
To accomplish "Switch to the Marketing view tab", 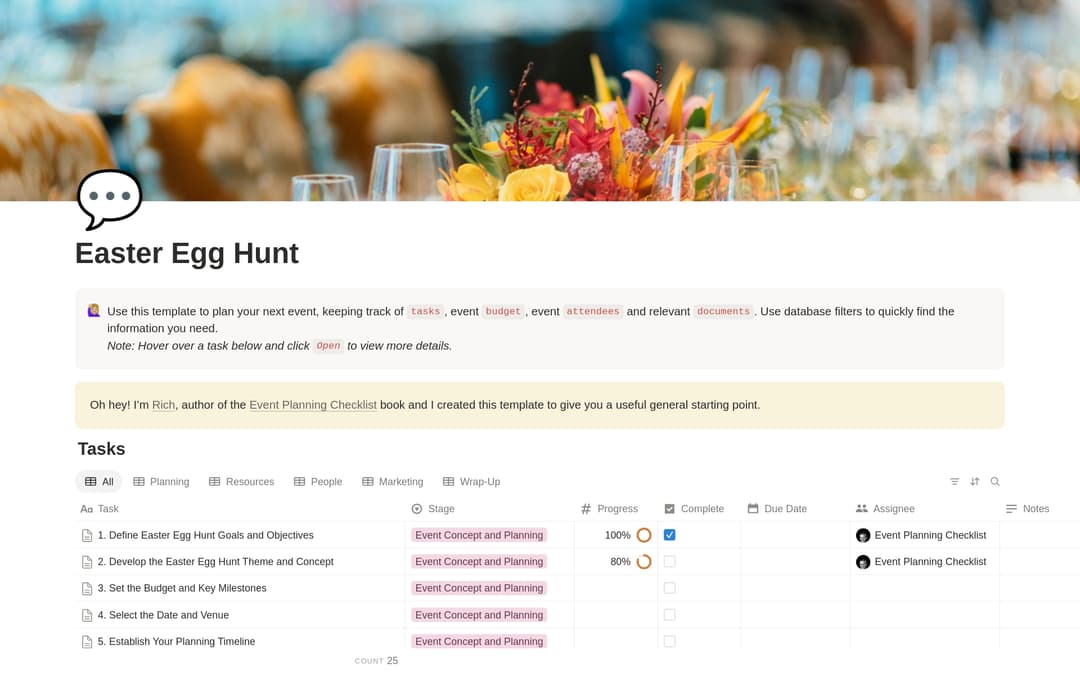I will pos(393,482).
